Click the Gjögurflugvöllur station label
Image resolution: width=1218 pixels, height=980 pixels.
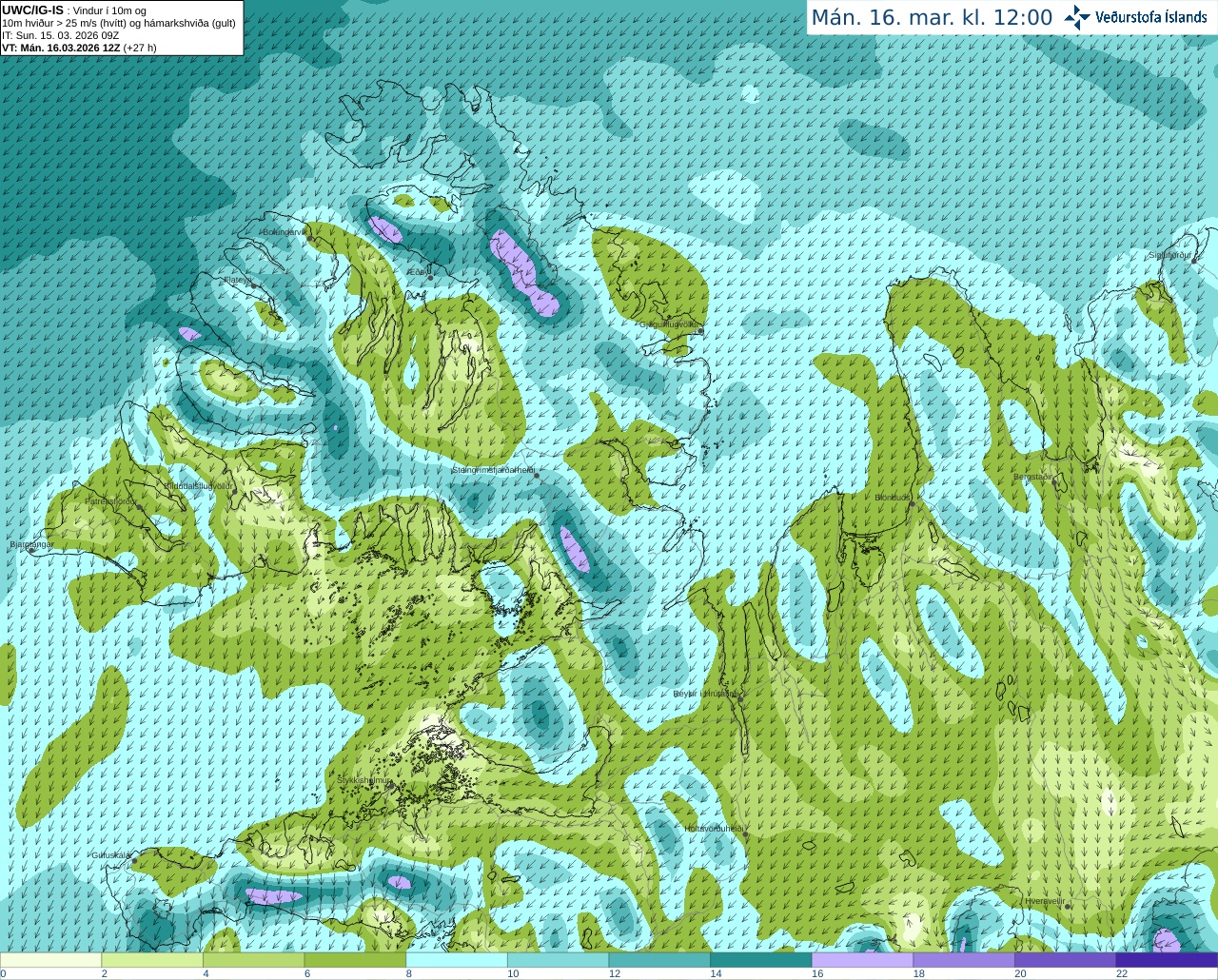[668, 324]
